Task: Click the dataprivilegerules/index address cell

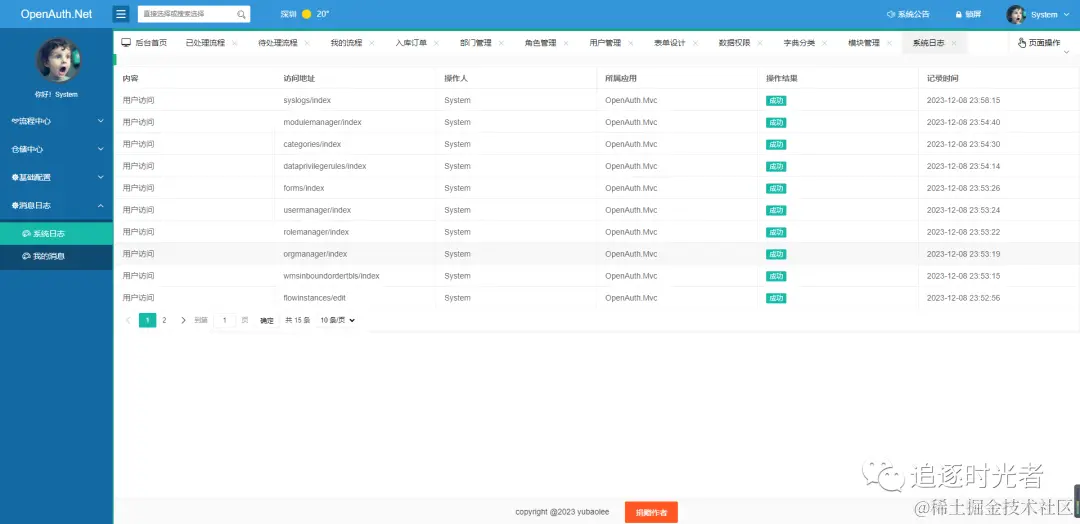Action: [325, 167]
